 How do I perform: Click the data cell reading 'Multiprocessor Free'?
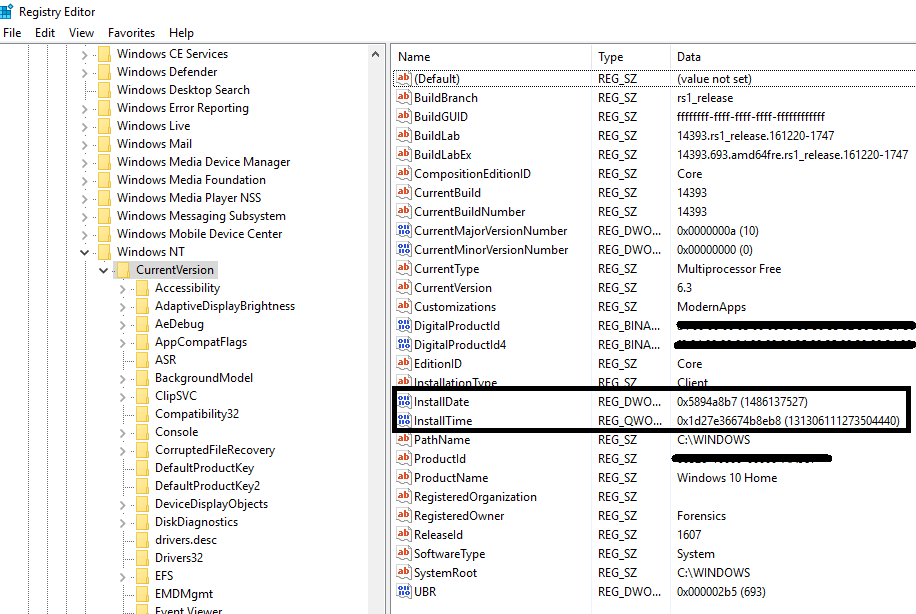pyautogui.click(x=729, y=269)
